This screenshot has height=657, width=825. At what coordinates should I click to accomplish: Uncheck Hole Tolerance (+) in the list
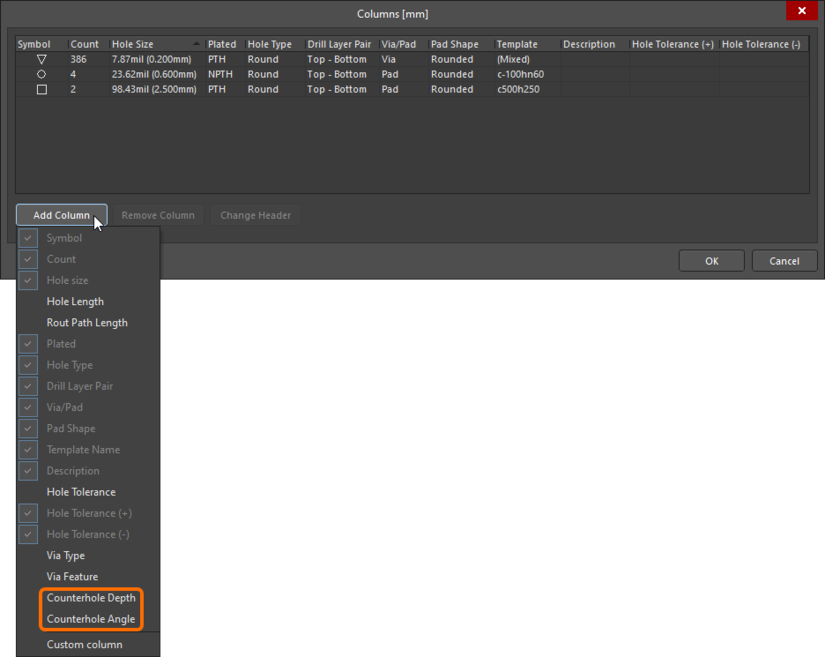27,513
